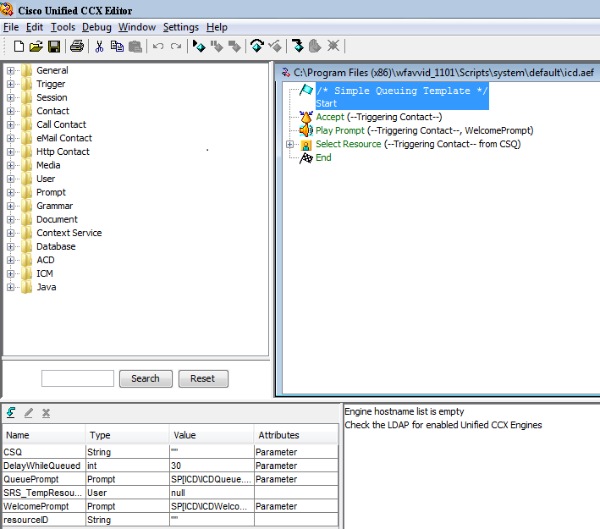Click the Open file folder icon

[36, 47]
